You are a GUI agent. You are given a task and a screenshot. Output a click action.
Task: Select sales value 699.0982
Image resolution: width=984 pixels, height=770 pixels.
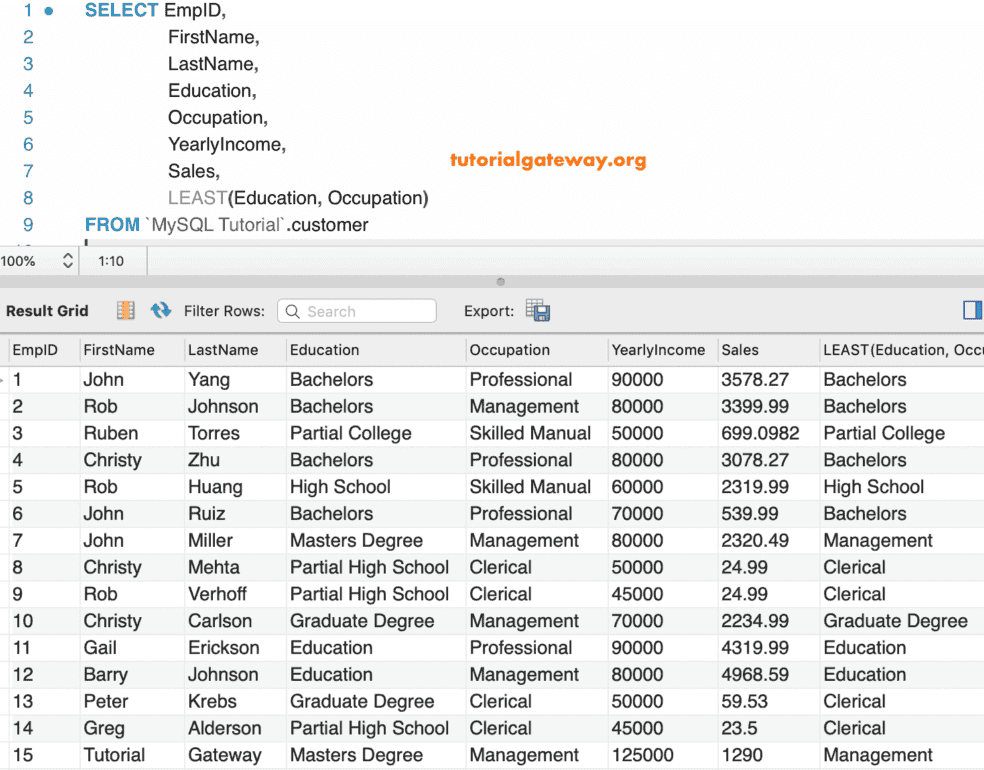(761, 433)
